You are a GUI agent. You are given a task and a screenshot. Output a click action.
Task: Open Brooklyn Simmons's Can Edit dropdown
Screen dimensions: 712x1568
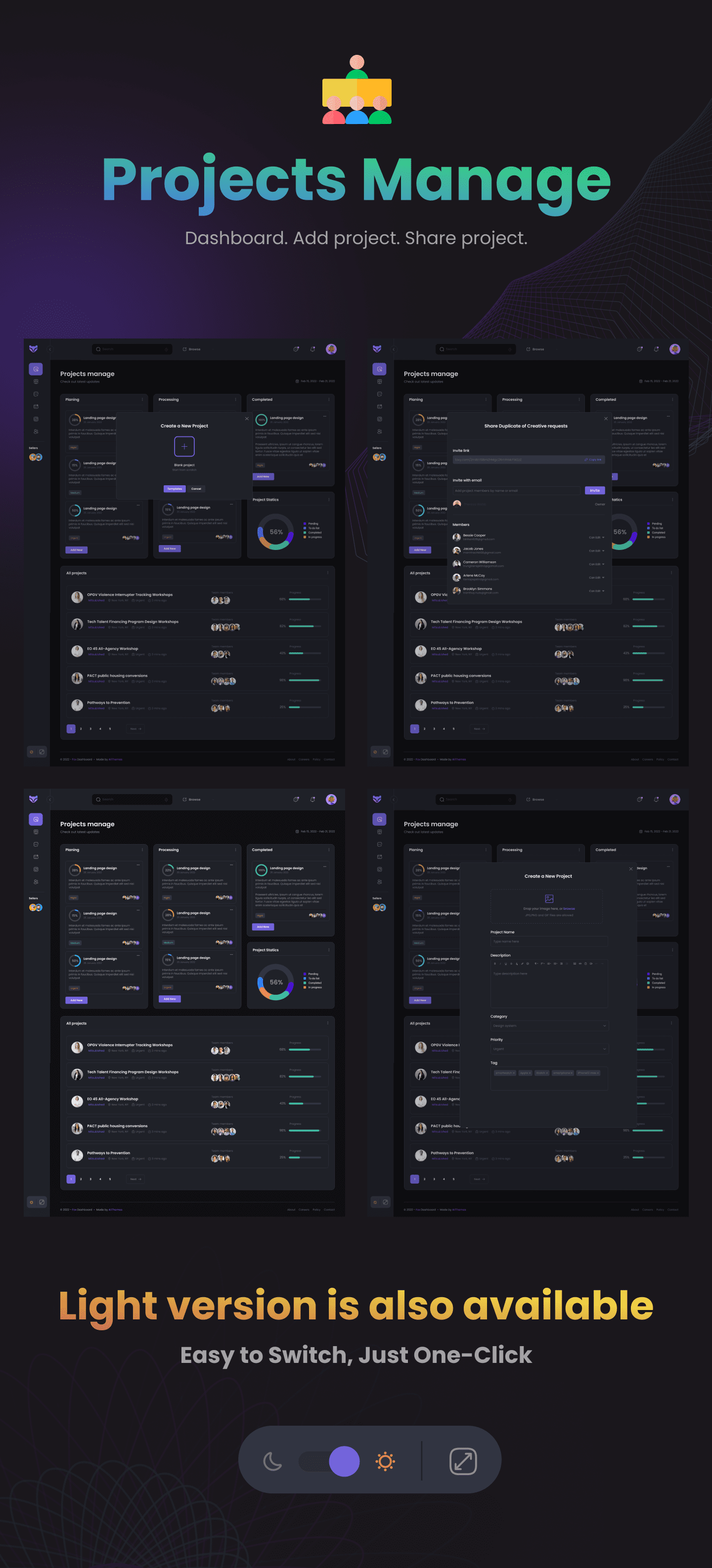pyautogui.click(x=596, y=591)
